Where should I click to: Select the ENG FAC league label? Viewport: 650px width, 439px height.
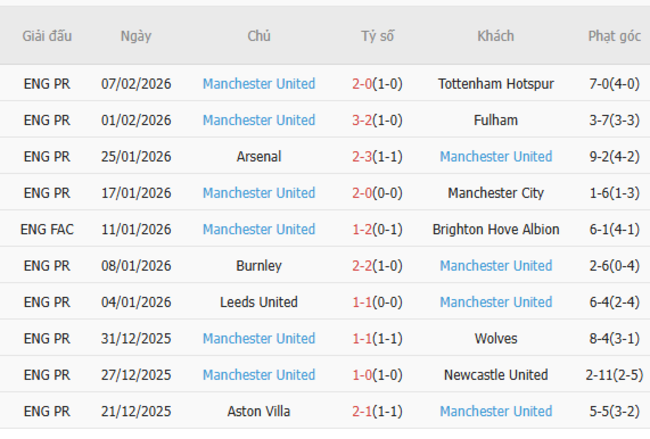[x=47, y=229]
